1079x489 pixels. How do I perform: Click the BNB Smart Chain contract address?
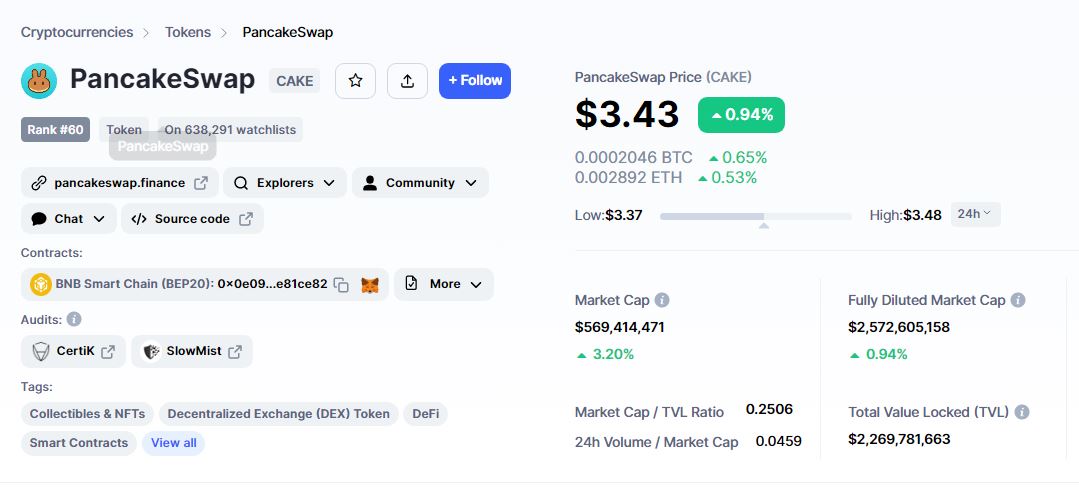coord(273,284)
